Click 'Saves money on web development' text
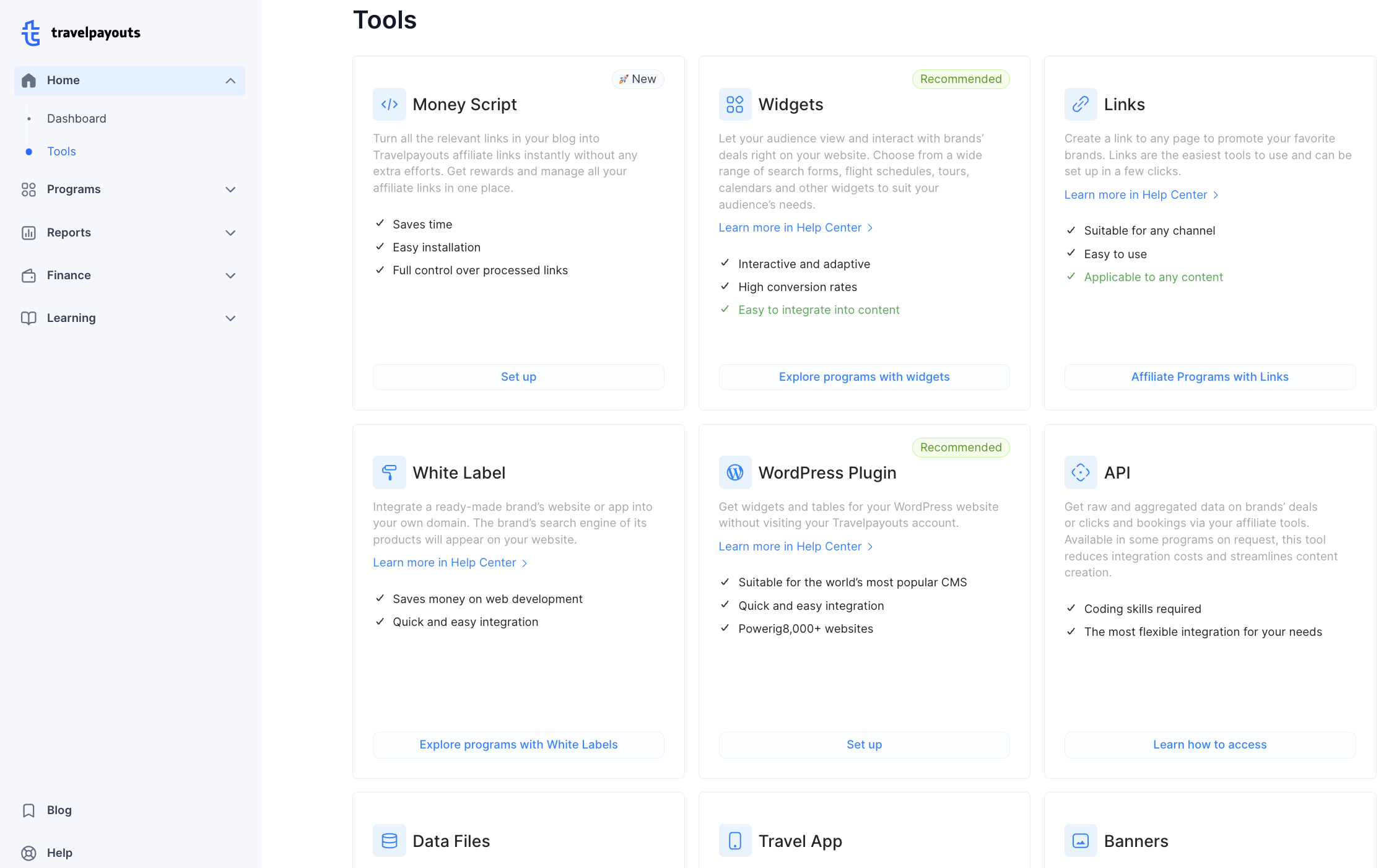 [x=487, y=599]
